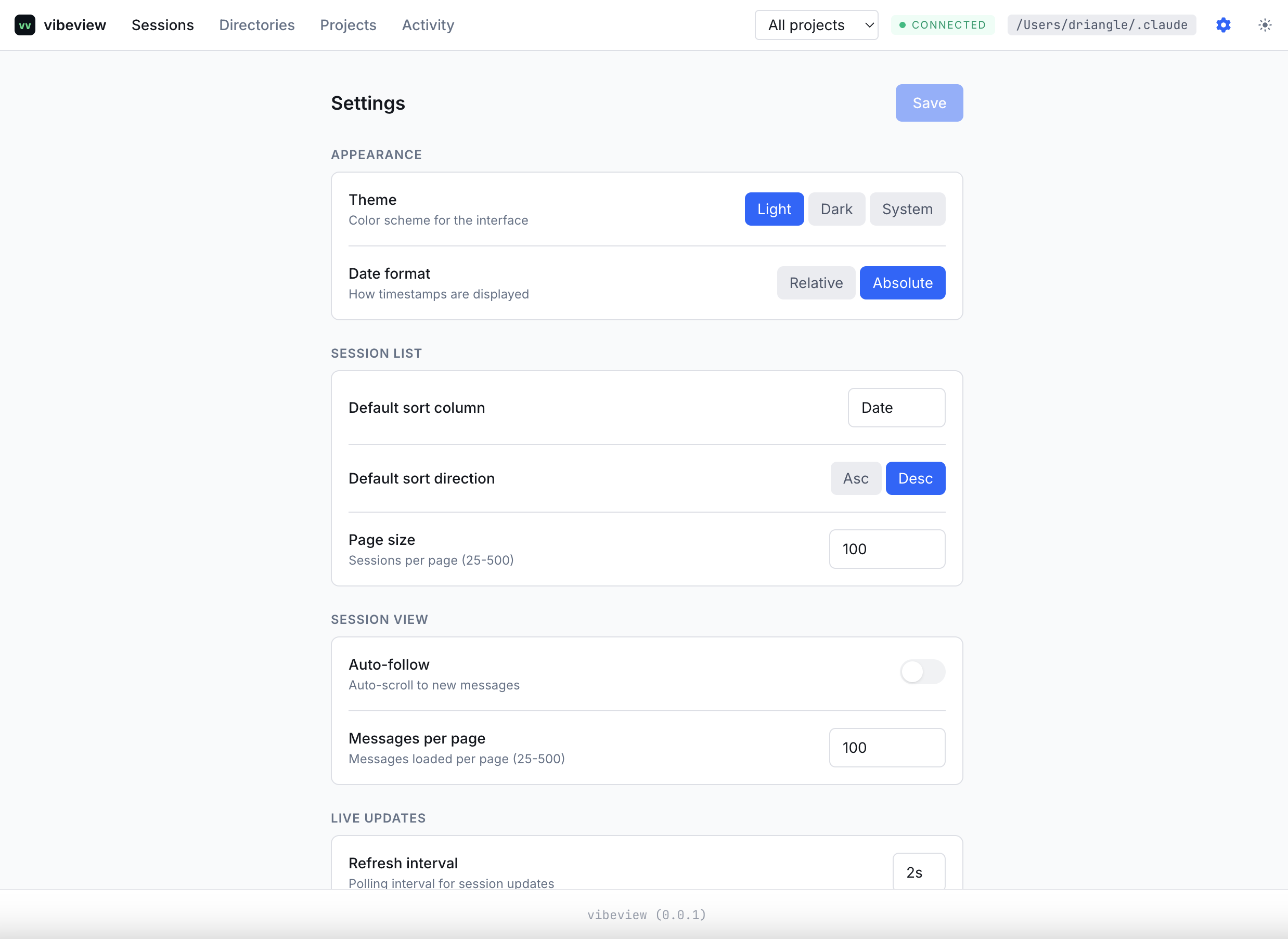Click the /Users/driangle/.claude path badge
Viewport: 1288px width, 939px height.
(1101, 25)
